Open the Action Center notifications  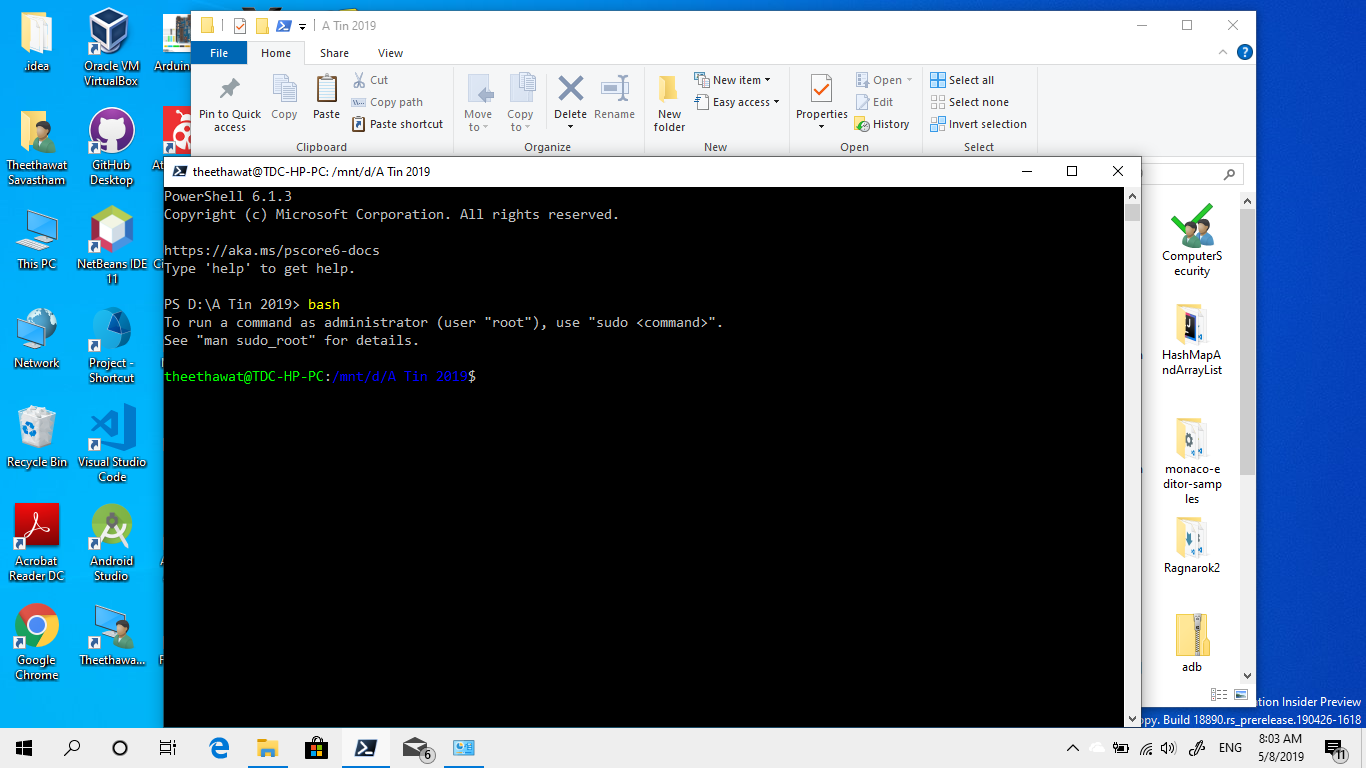(1335, 748)
